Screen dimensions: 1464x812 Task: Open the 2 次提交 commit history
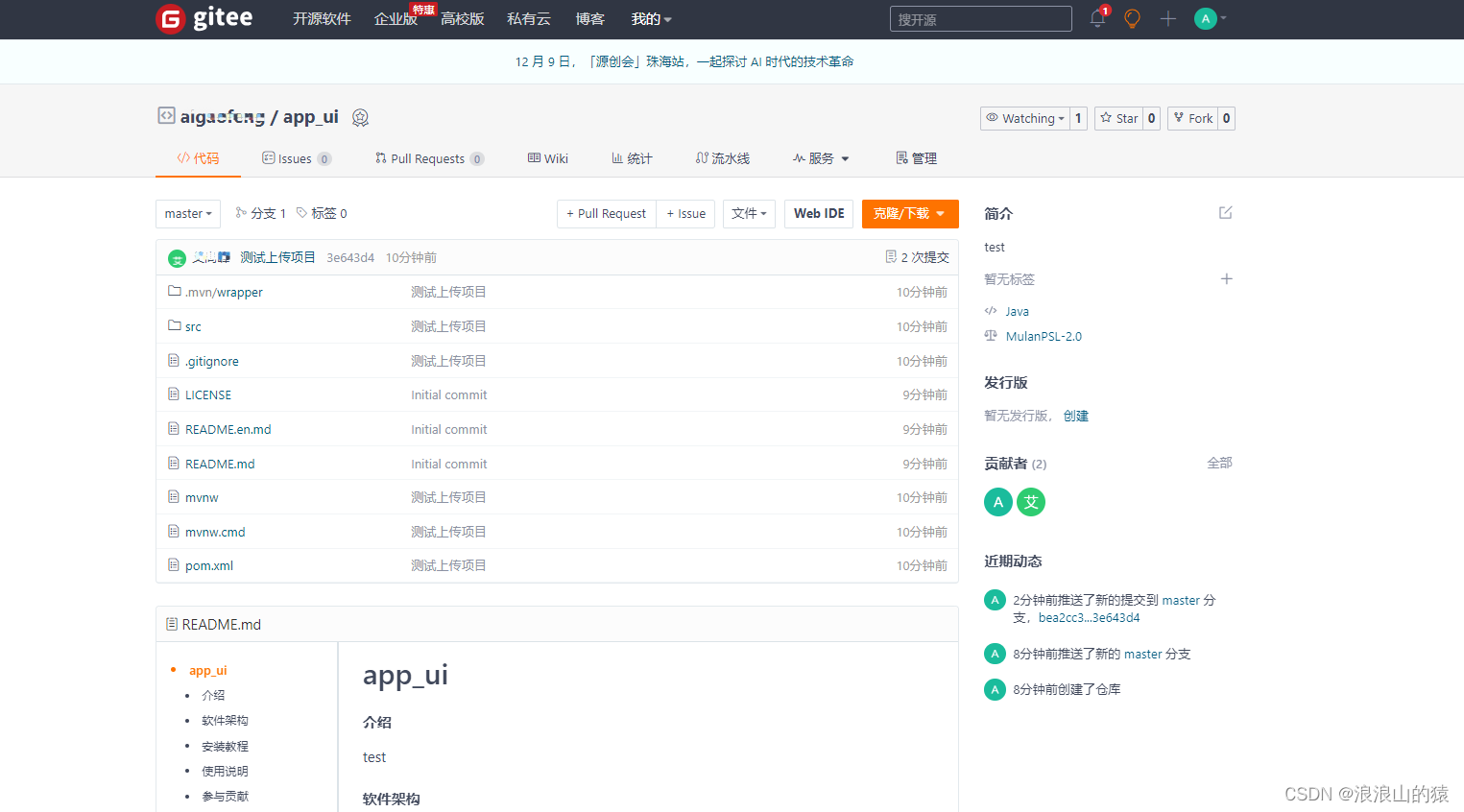tap(918, 257)
